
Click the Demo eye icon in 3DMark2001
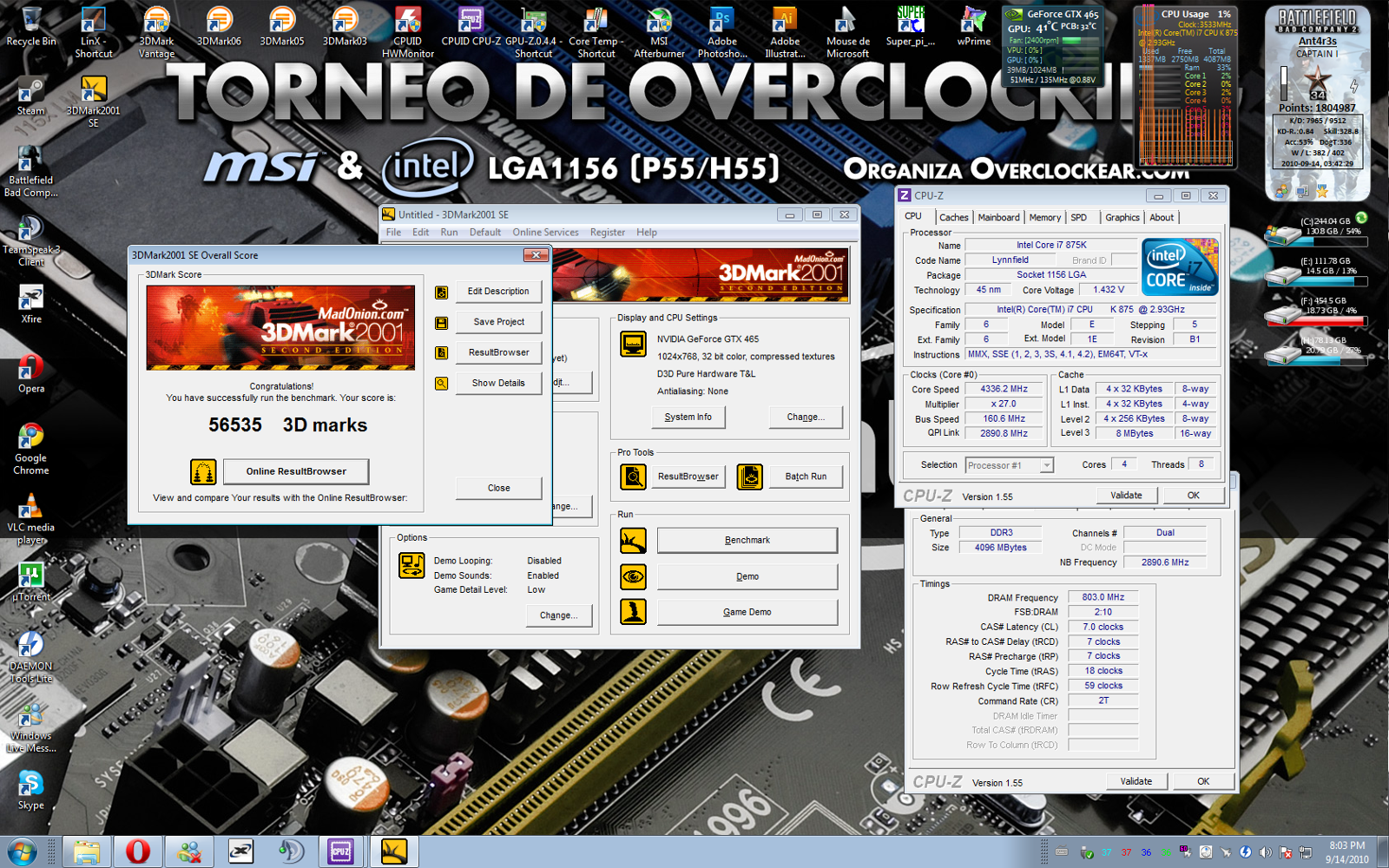(633, 576)
